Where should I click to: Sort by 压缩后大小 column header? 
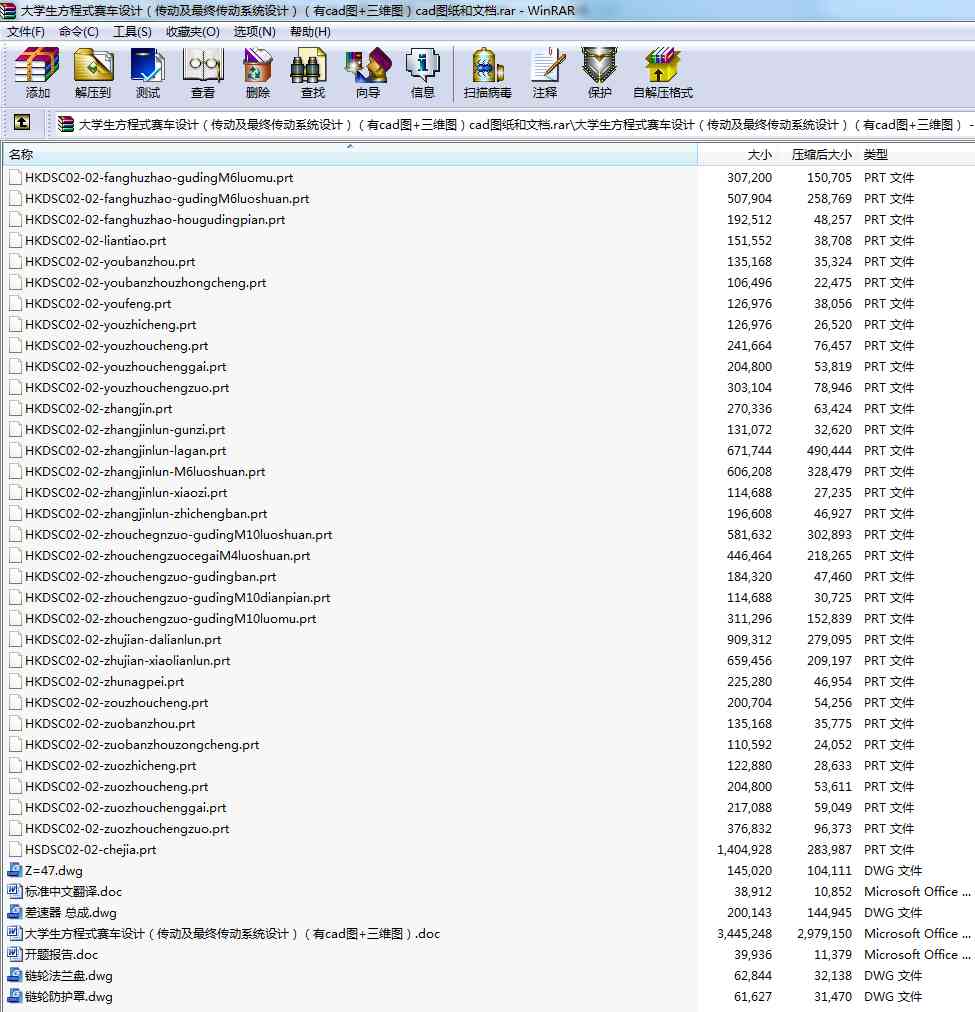tap(817, 154)
